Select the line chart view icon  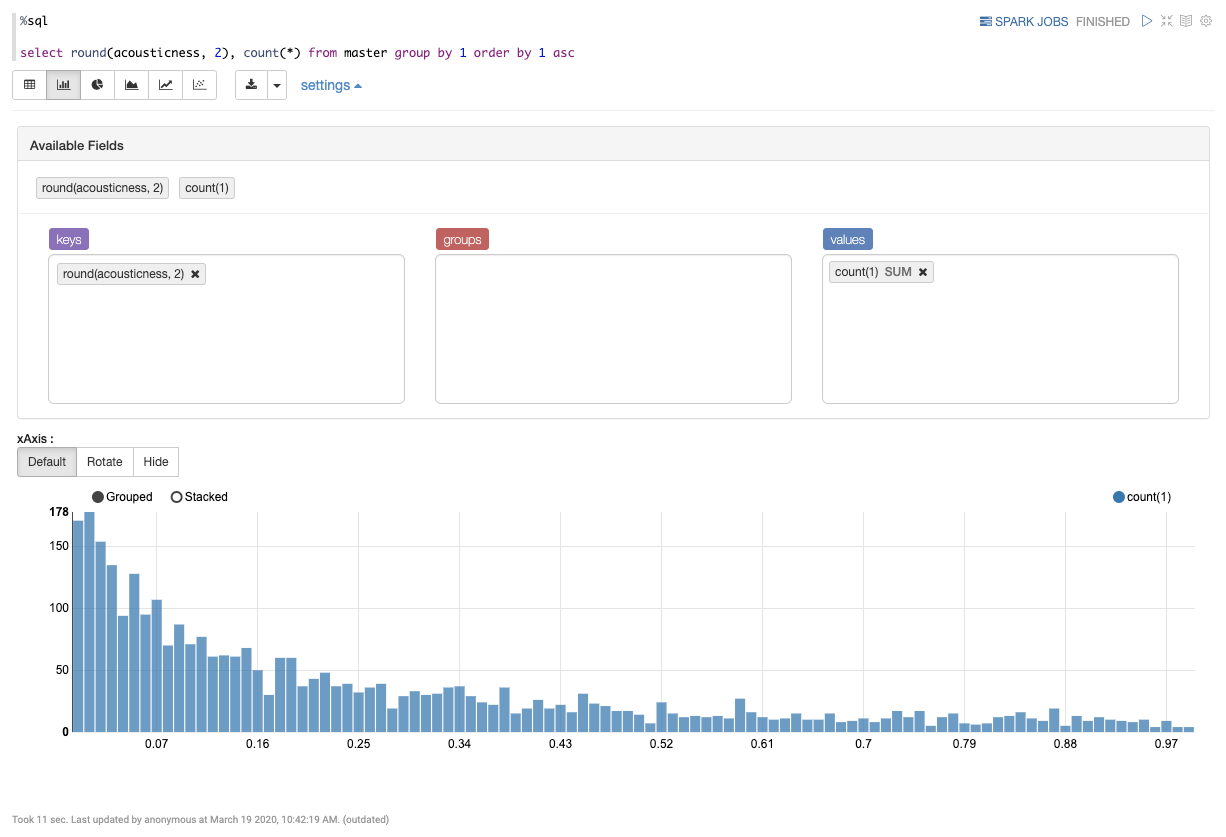tap(166, 85)
